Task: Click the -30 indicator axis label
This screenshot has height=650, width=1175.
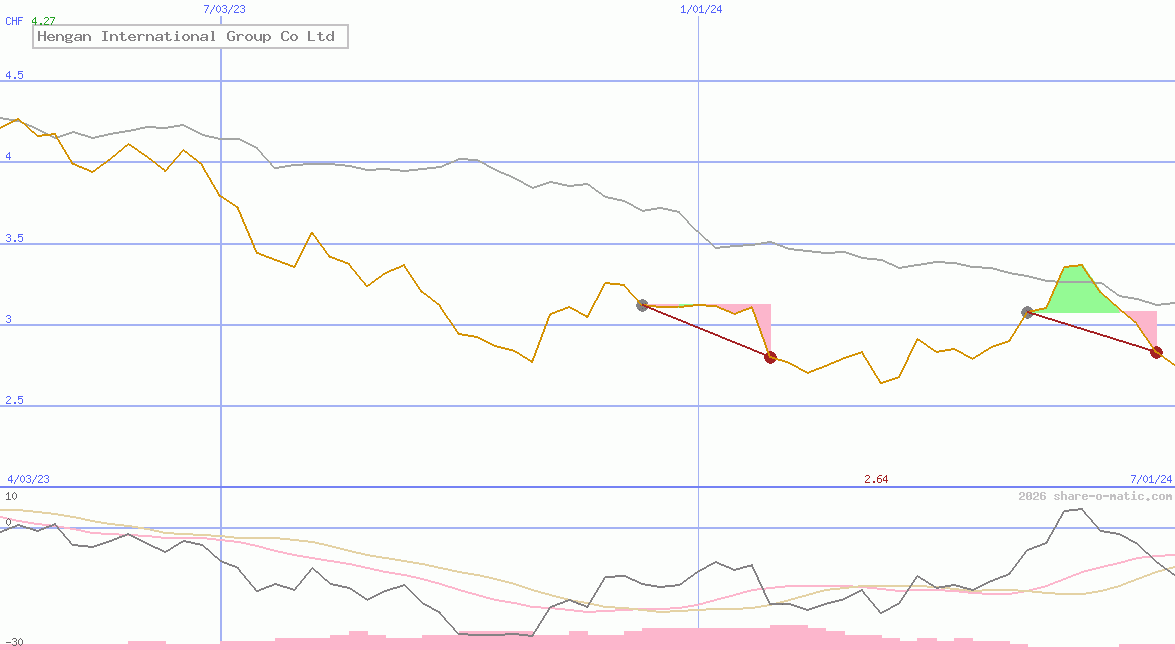Action: [x=14, y=642]
